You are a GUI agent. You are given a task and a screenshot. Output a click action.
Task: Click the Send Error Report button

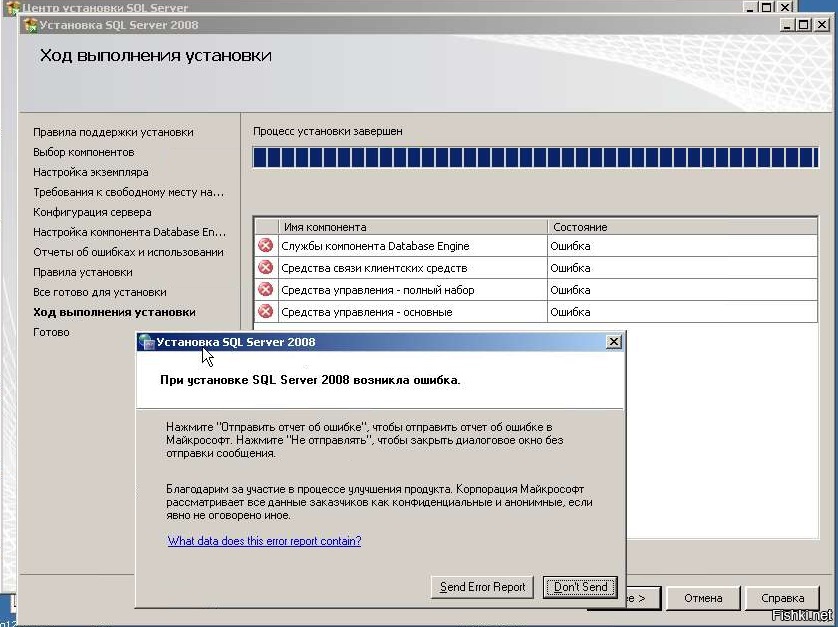pyautogui.click(x=482, y=587)
